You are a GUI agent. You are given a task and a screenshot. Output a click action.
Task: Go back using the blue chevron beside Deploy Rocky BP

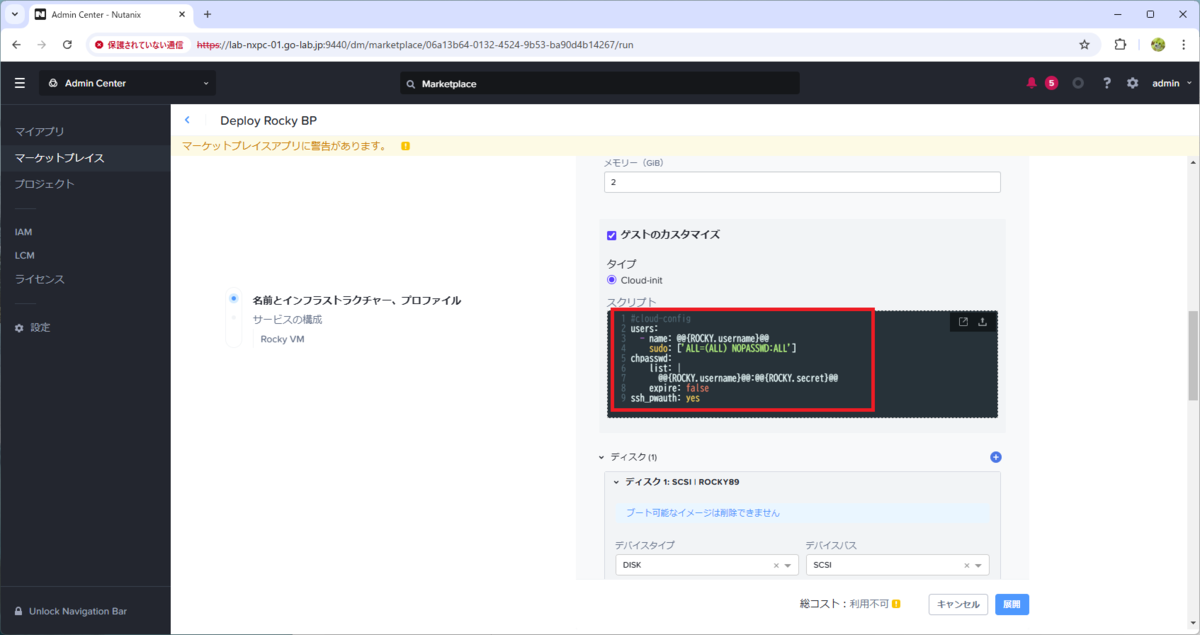point(187,120)
